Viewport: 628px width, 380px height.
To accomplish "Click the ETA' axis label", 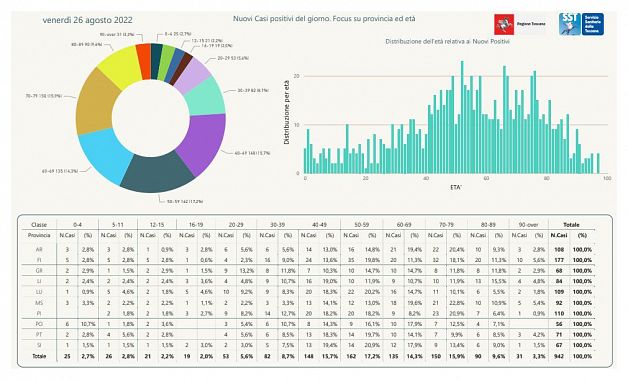I will coord(456,187).
